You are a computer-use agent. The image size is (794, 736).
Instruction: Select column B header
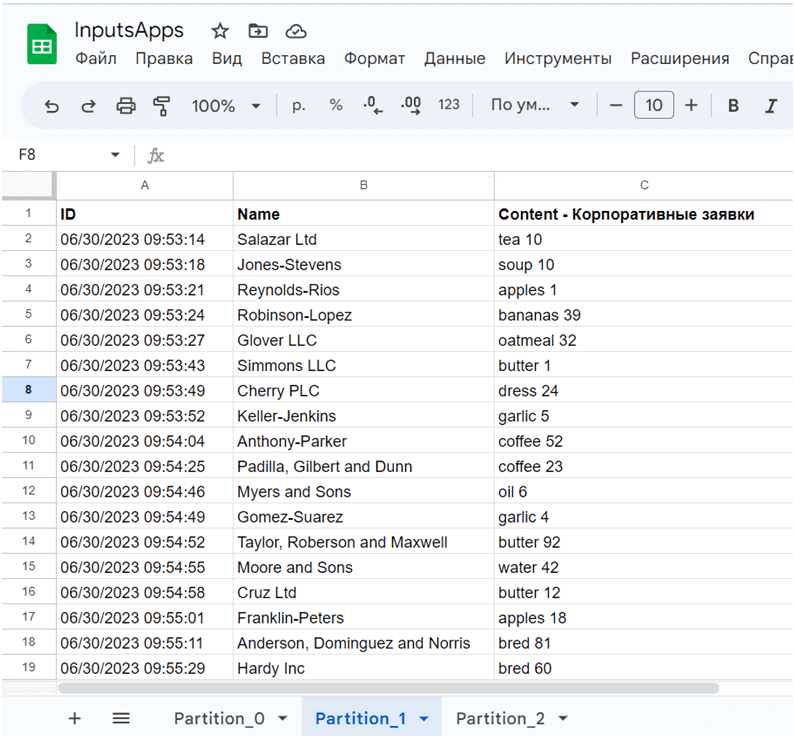coord(364,185)
